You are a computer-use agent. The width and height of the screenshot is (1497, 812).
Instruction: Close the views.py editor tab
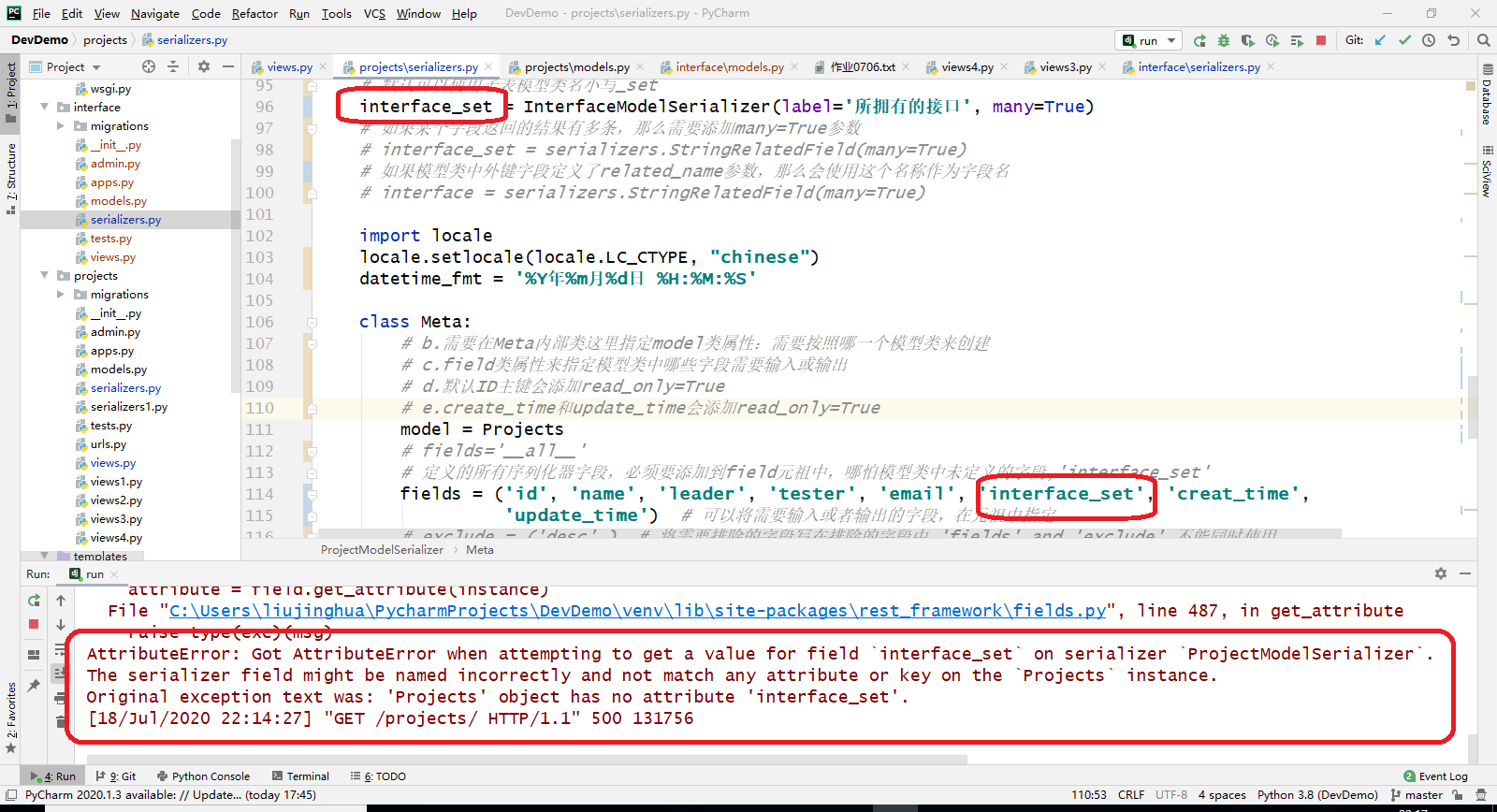pyautogui.click(x=323, y=66)
